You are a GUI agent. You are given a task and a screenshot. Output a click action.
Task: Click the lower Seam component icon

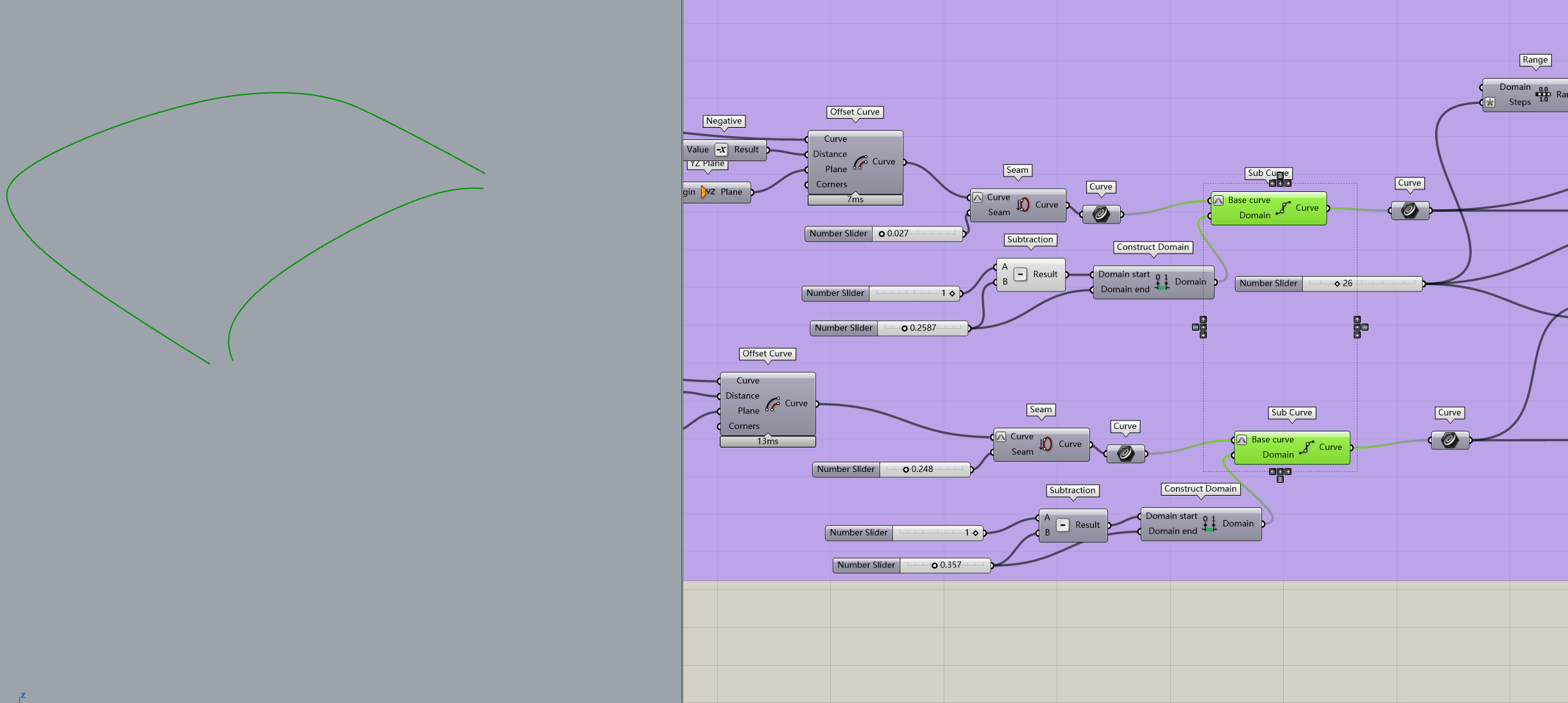[x=1046, y=444]
